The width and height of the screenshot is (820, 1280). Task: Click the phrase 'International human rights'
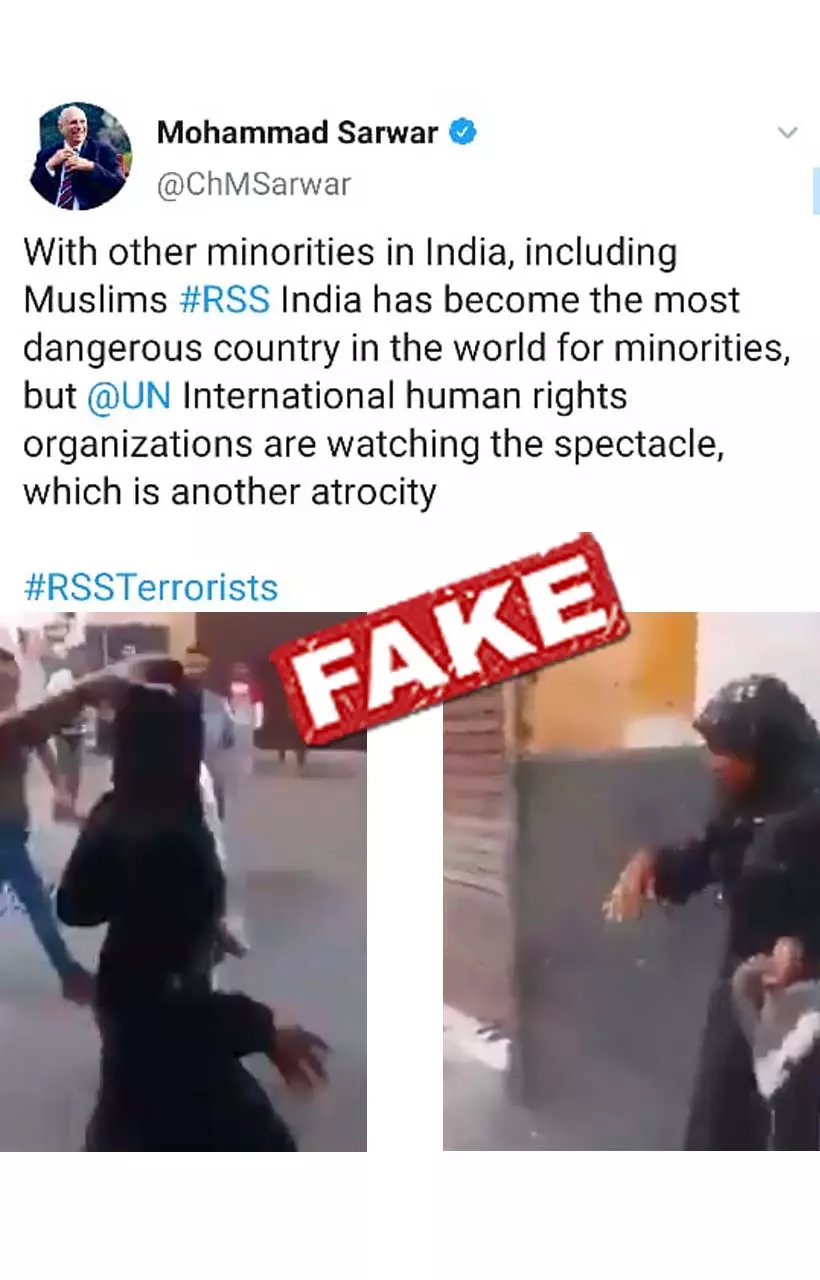point(404,395)
